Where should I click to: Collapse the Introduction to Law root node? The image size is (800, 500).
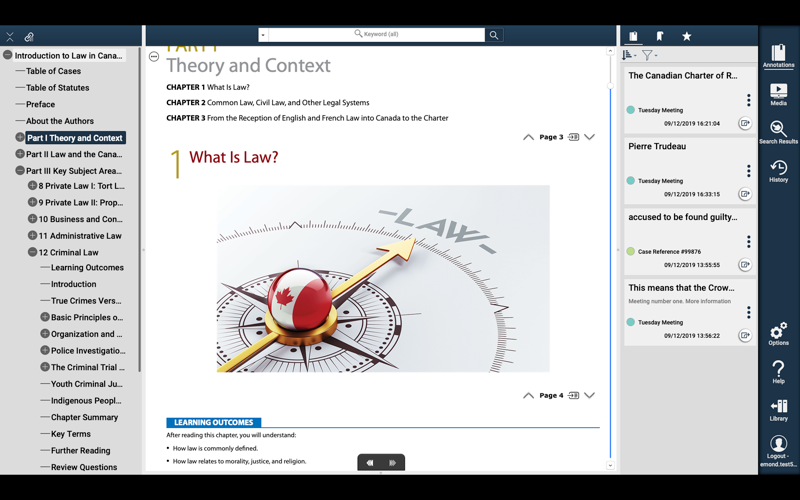(x=7, y=55)
